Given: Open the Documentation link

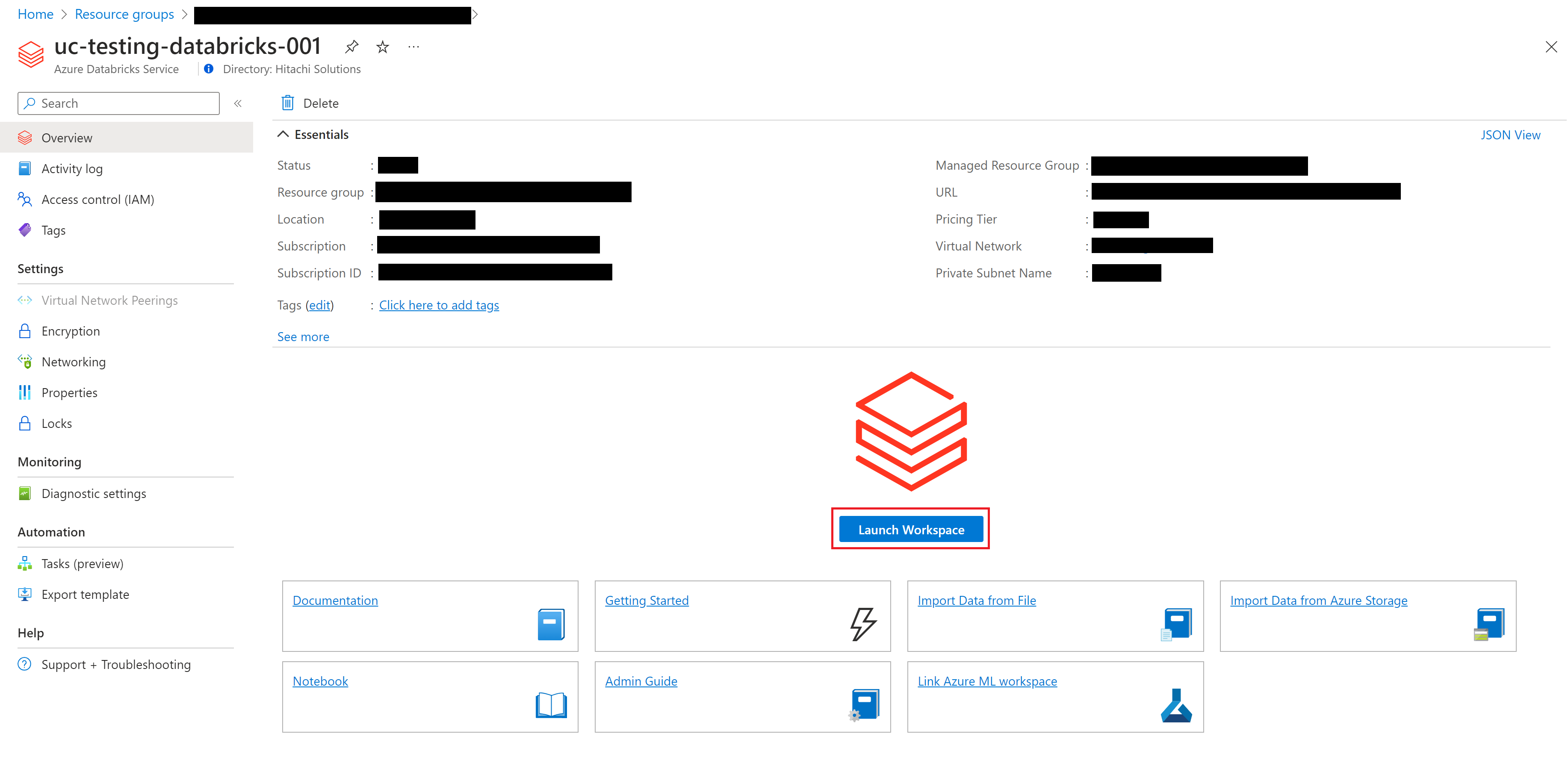Looking at the screenshot, I should pos(335,601).
